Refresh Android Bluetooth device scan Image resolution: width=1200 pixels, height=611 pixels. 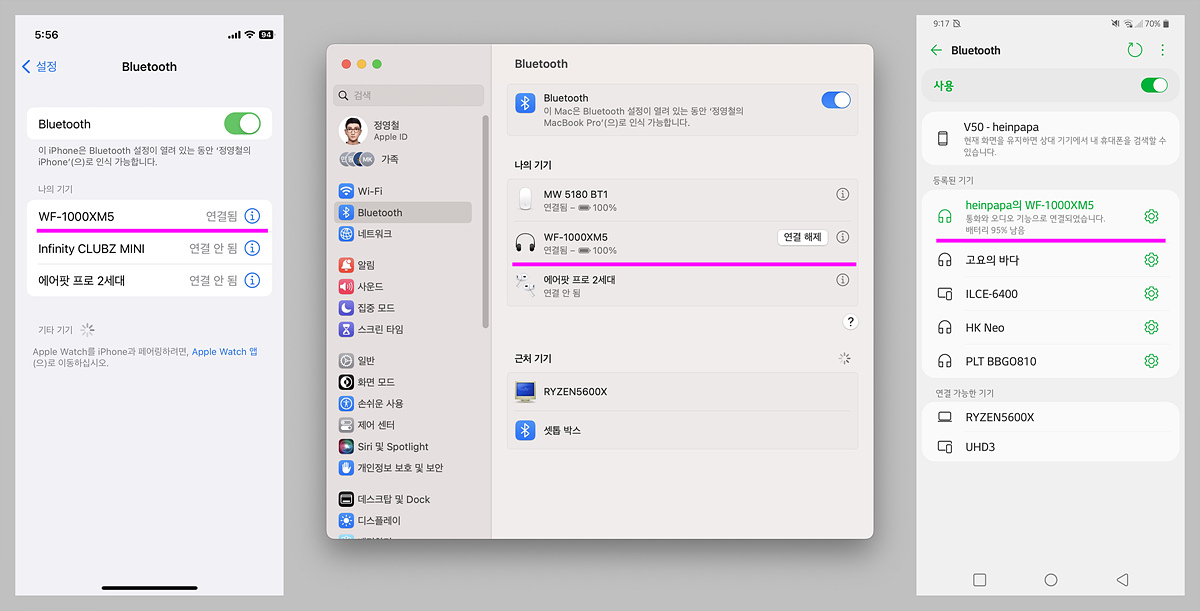pyautogui.click(x=1134, y=50)
